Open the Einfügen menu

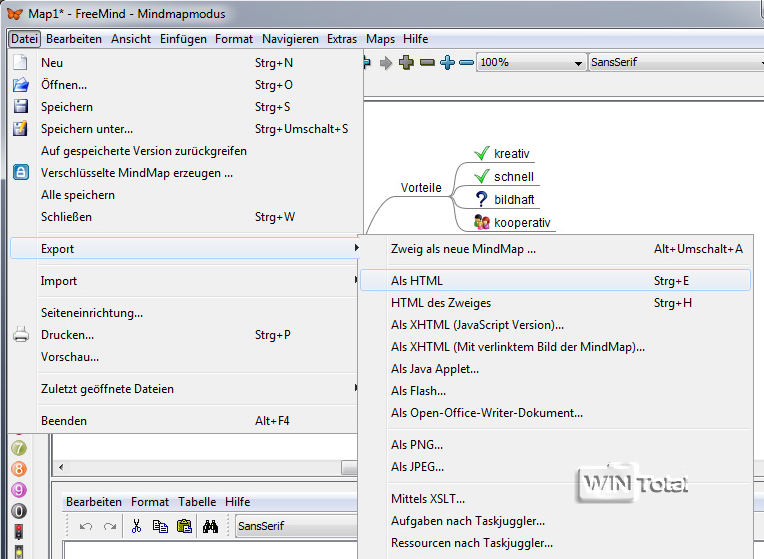pos(183,39)
